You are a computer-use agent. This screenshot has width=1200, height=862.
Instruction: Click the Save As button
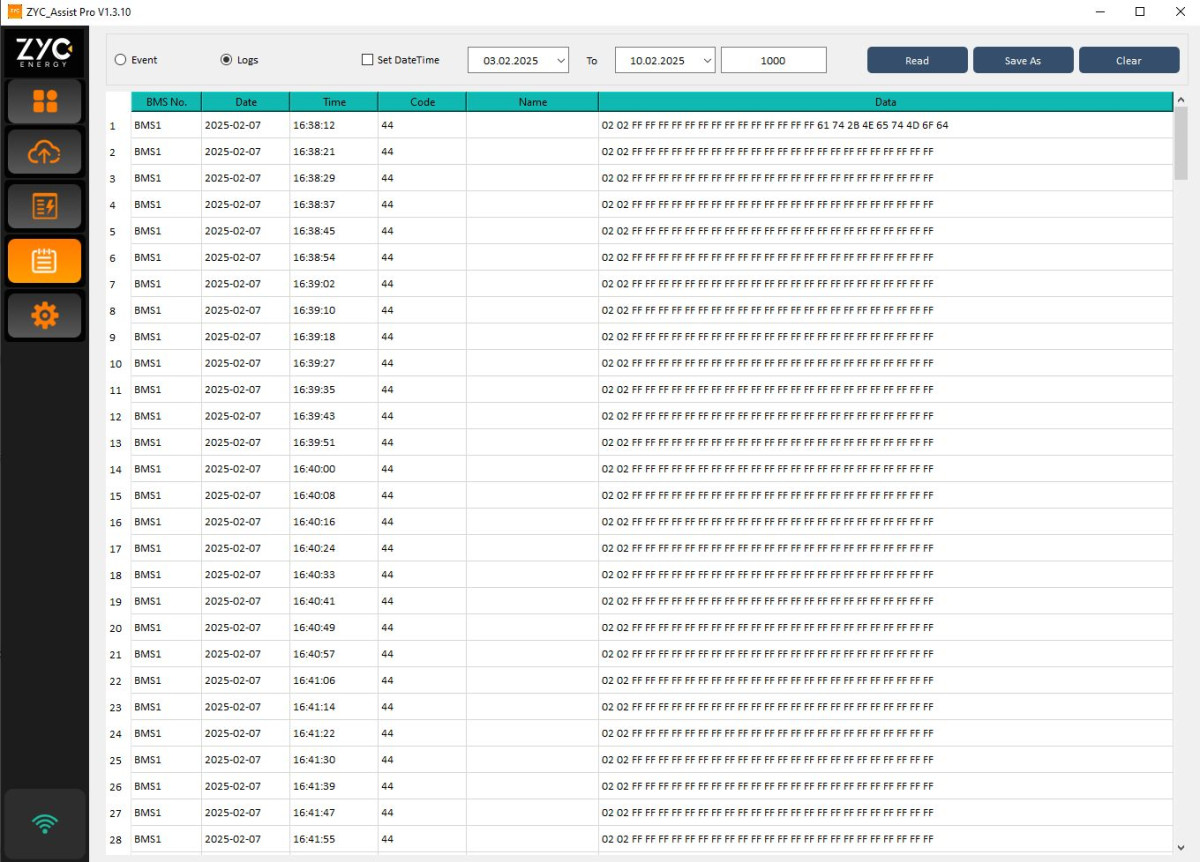(1022, 60)
